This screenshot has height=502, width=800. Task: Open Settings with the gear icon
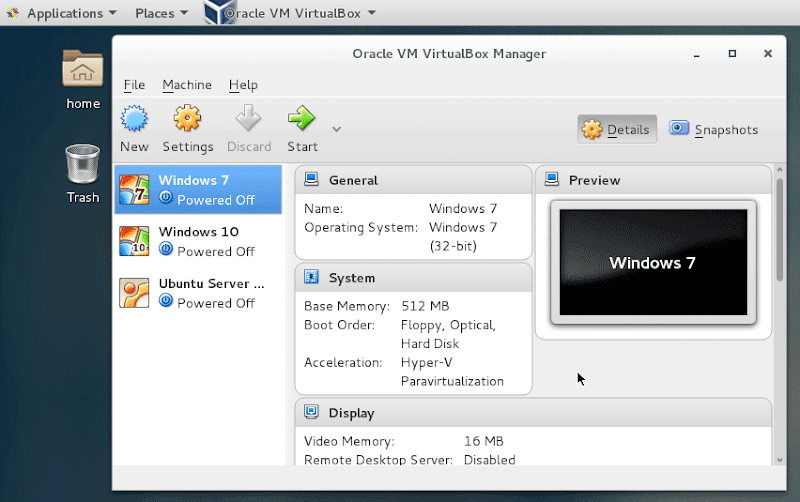(x=187, y=118)
